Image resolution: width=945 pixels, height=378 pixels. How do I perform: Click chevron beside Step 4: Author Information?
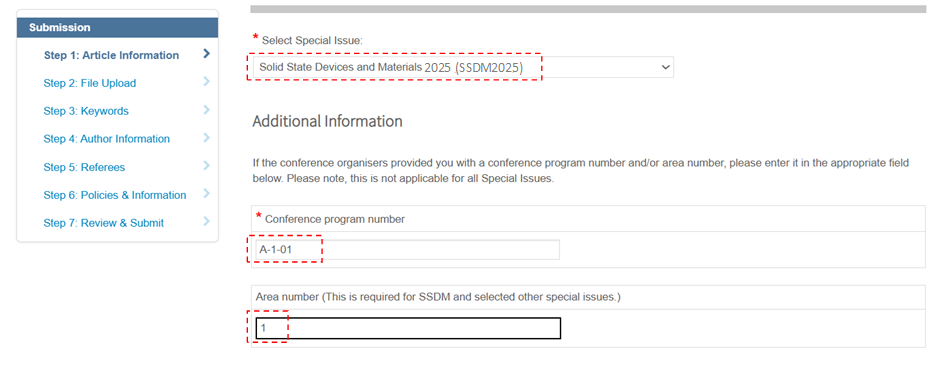pos(207,137)
